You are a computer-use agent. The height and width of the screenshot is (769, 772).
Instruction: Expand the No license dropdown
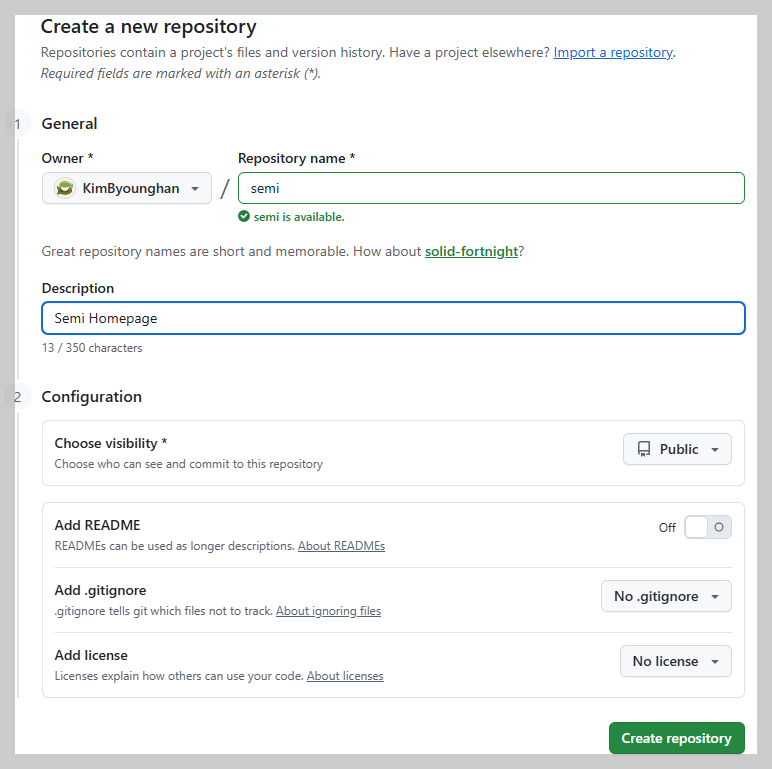point(675,661)
